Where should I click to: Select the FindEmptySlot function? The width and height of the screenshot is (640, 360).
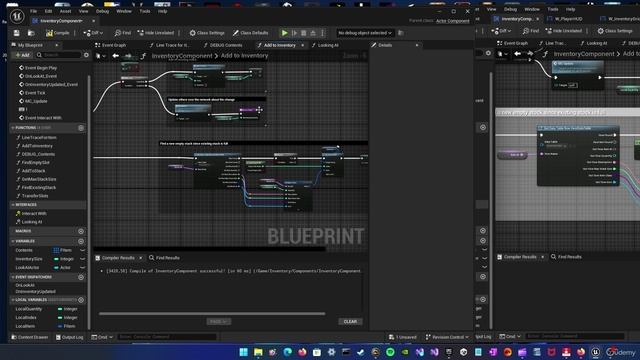pos(35,162)
